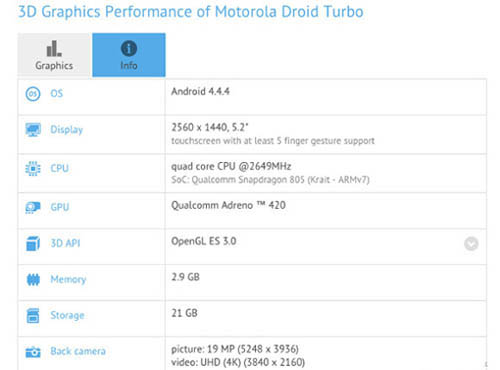This screenshot has width=500, height=370.
Task: Click the Memory module icon
Action: [x=33, y=279]
